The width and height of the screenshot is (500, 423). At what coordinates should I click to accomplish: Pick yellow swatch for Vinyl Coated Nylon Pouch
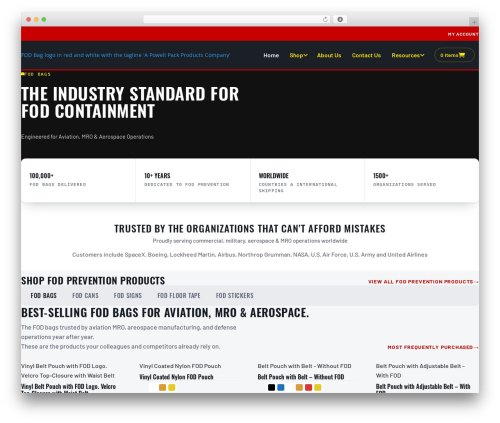(x=172, y=387)
